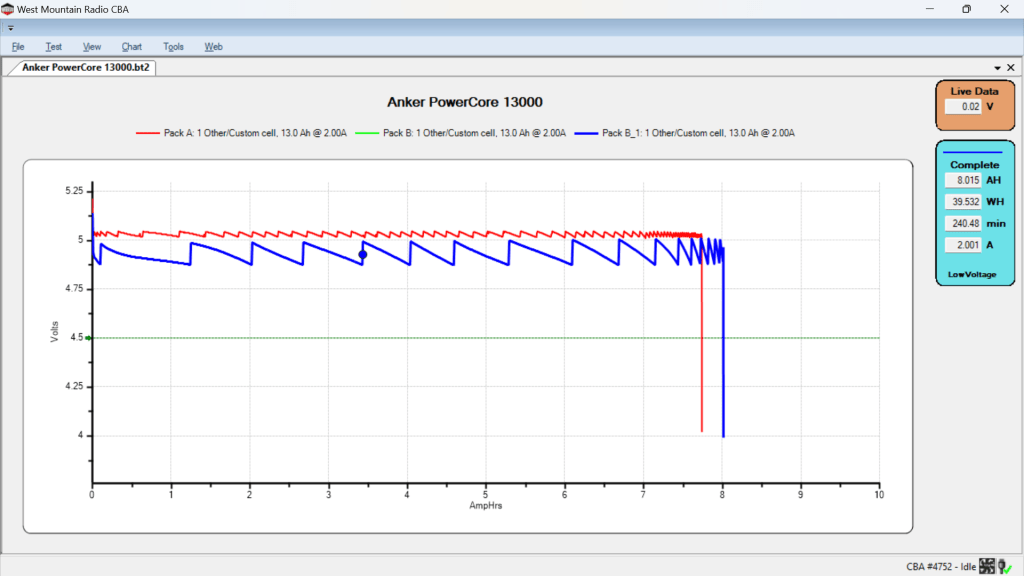Click the AH value field showing 8.015

[x=964, y=180]
